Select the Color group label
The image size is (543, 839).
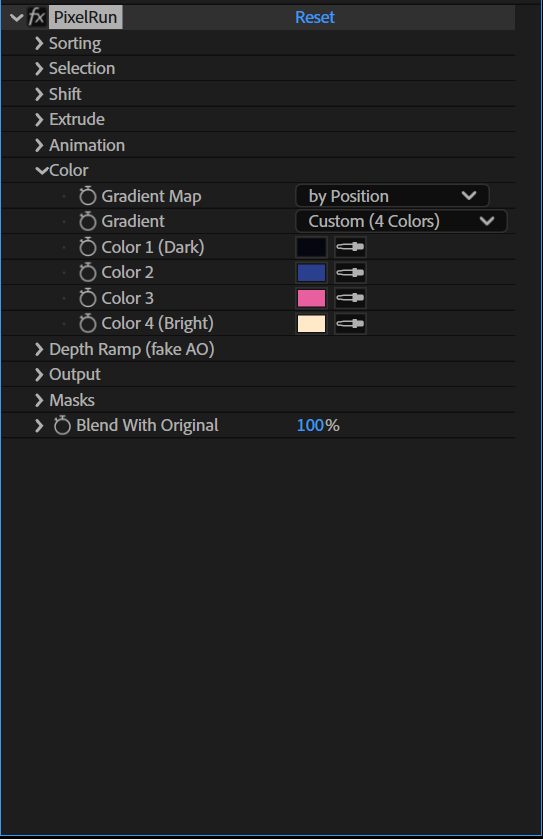pyautogui.click(x=68, y=171)
